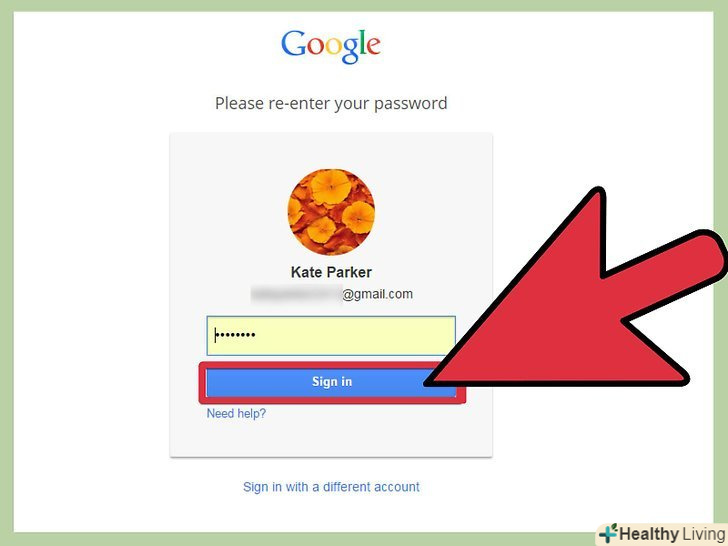728x546 pixels.
Task: Click empty card space below Need help?
Action: pyautogui.click(x=331, y=439)
